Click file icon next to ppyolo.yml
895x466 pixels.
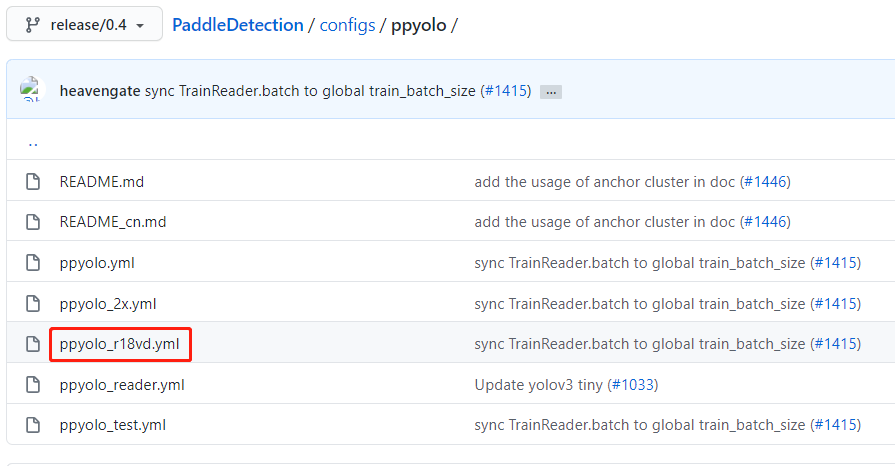33,263
